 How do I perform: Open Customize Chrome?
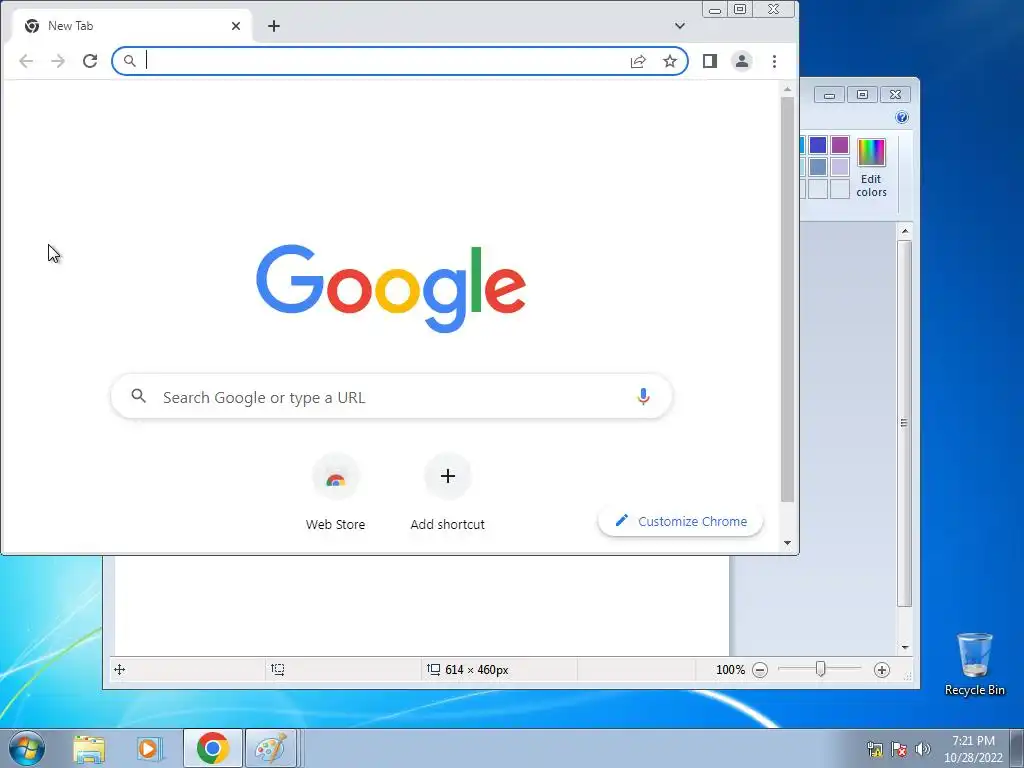point(680,521)
